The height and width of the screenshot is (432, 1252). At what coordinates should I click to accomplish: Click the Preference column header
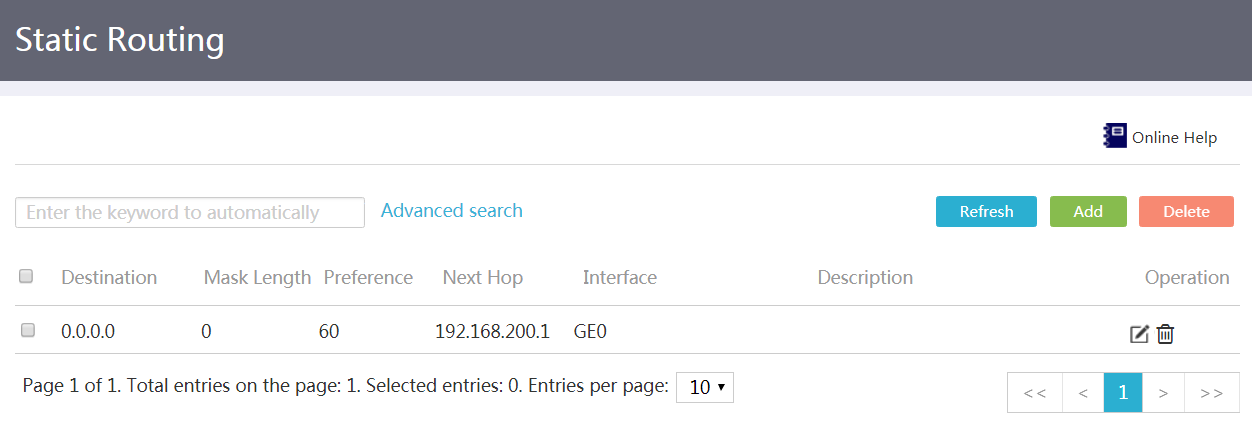(368, 277)
